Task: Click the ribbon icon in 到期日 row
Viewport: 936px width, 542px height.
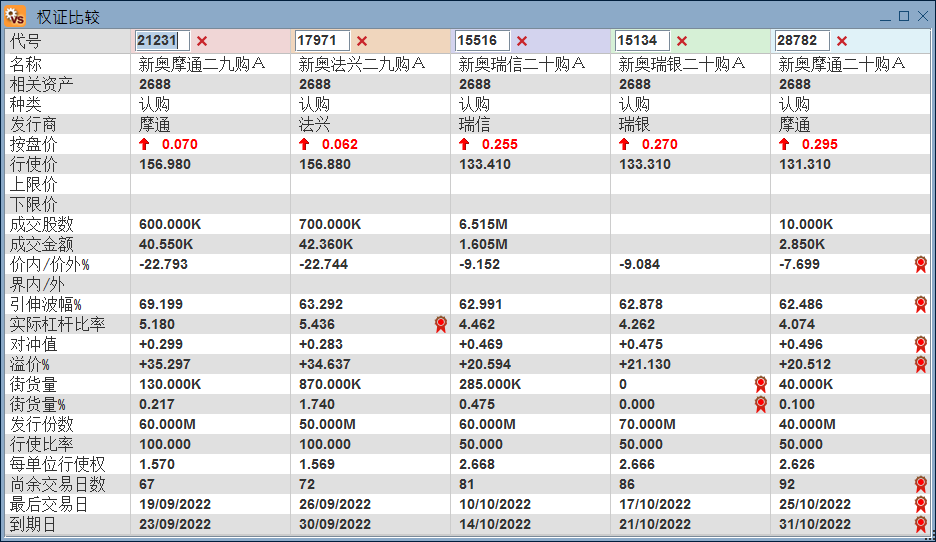Action: pyautogui.click(x=921, y=524)
